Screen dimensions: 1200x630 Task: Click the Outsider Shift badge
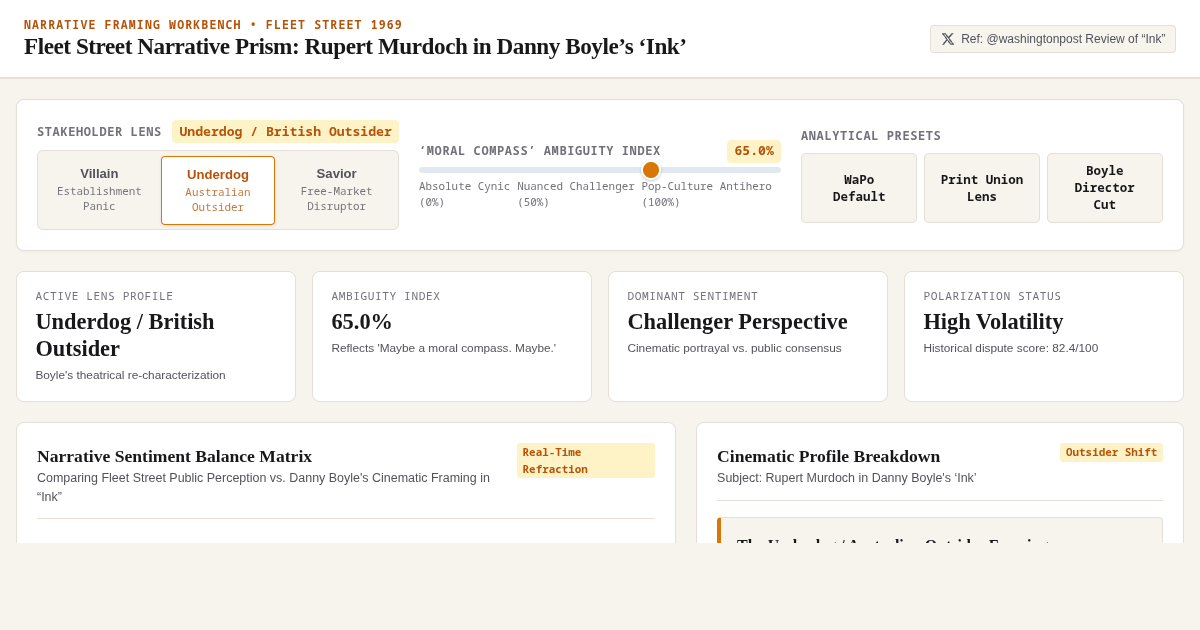coord(1111,452)
